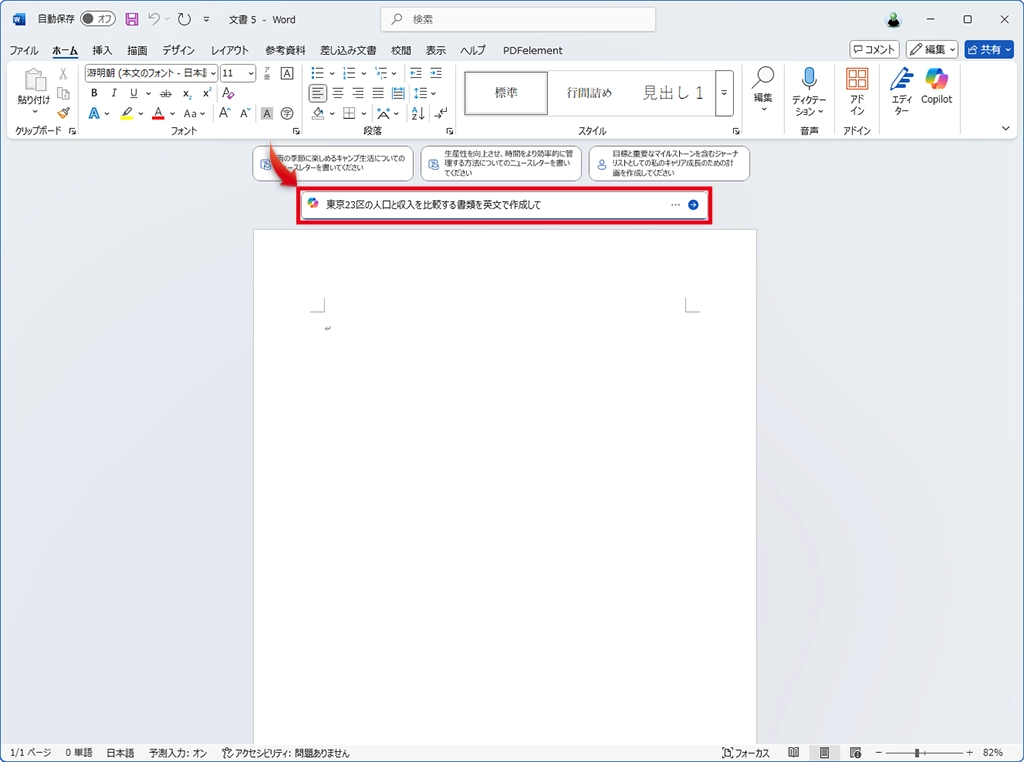1024x762 pixels.
Task: Expand the underline style dropdown arrow
Action: (x=148, y=93)
